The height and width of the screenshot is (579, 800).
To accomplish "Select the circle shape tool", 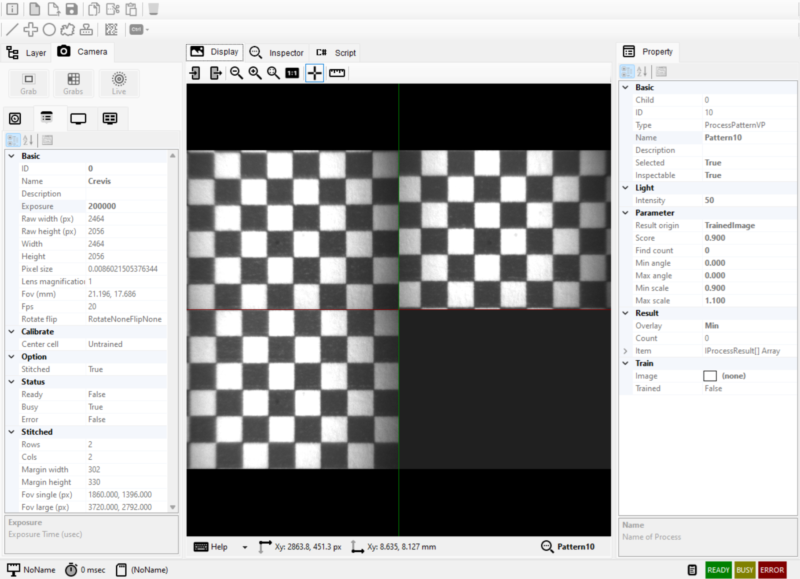I will click(x=49, y=29).
